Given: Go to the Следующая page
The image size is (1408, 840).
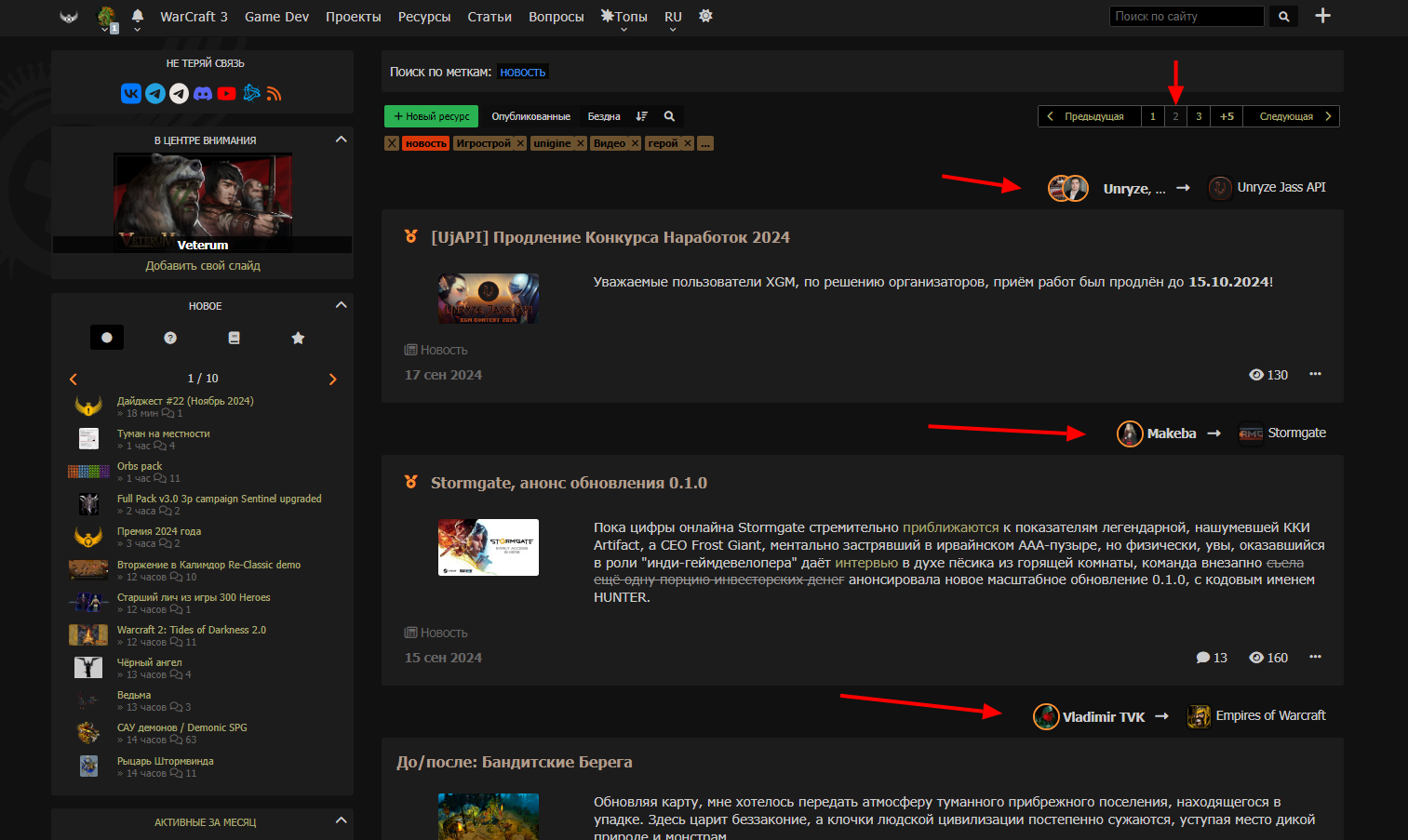Looking at the screenshot, I should coord(1292,116).
